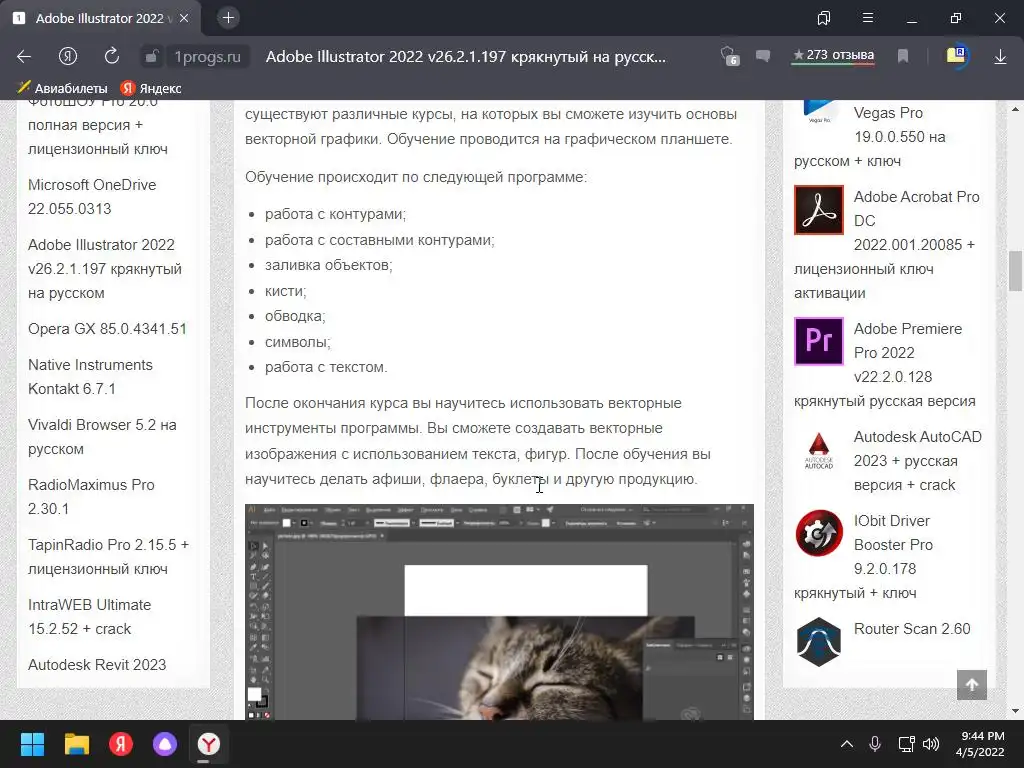Screen dimensions: 1024x768
Task: Click the list item заливка объектов
Action: click(x=328, y=265)
